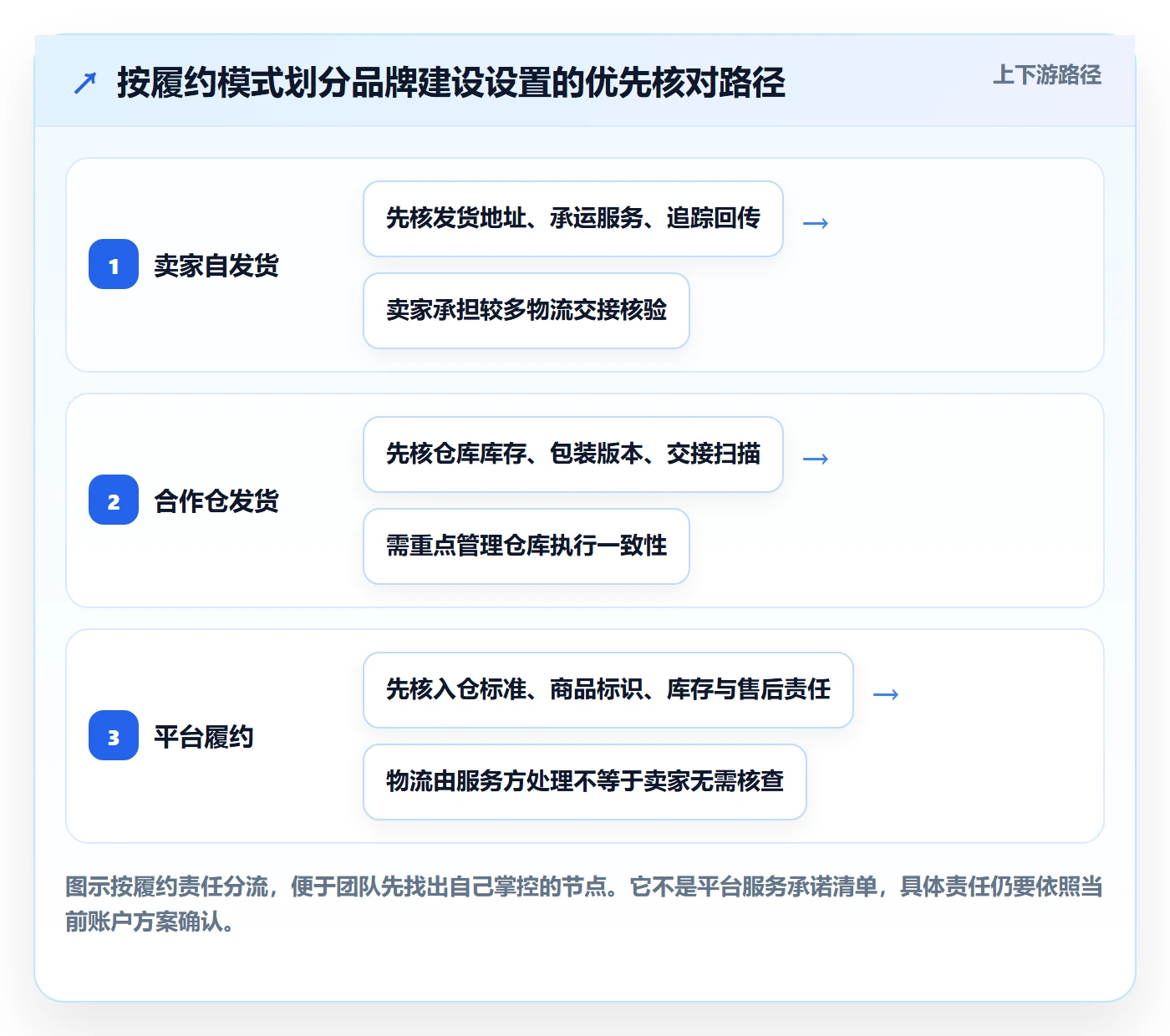This screenshot has height=1036, width=1170.
Task: Click the 卖家自发货 heading
Action: [216, 266]
